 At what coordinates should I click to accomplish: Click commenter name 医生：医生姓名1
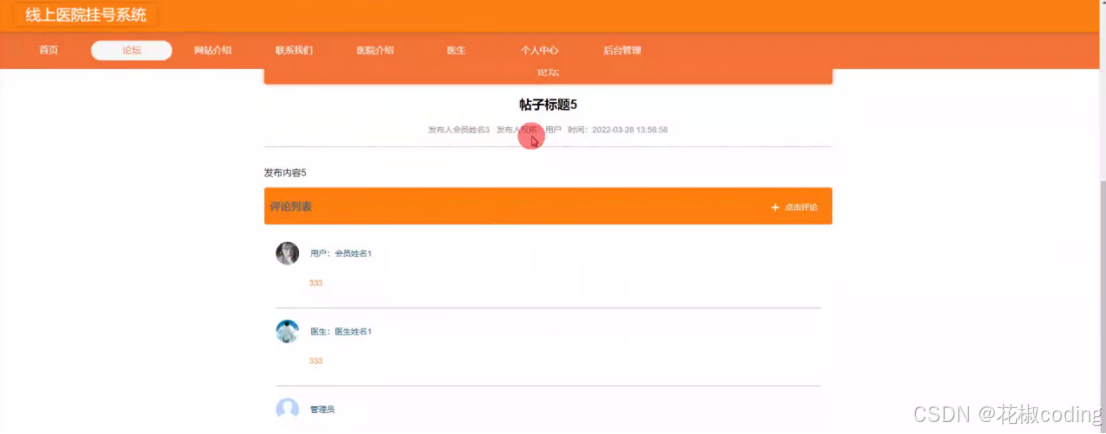[341, 331]
